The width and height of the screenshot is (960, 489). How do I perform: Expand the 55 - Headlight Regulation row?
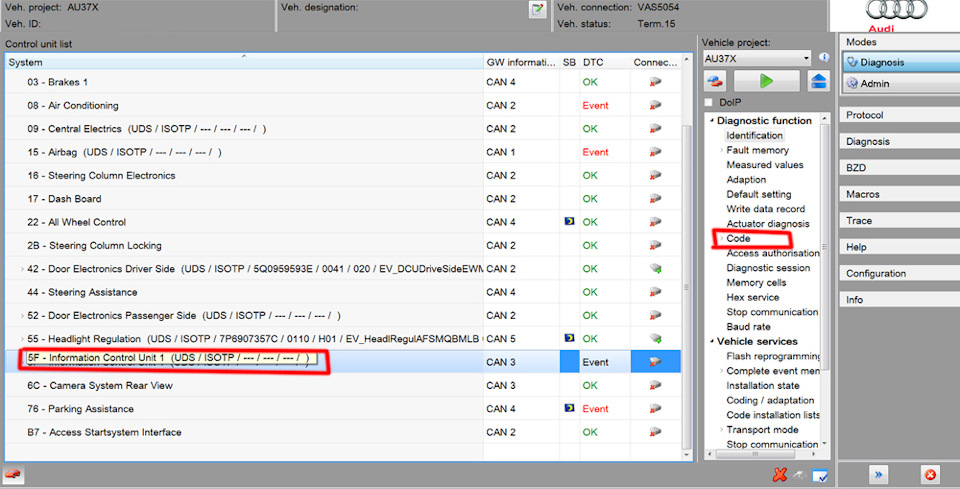coord(23,339)
